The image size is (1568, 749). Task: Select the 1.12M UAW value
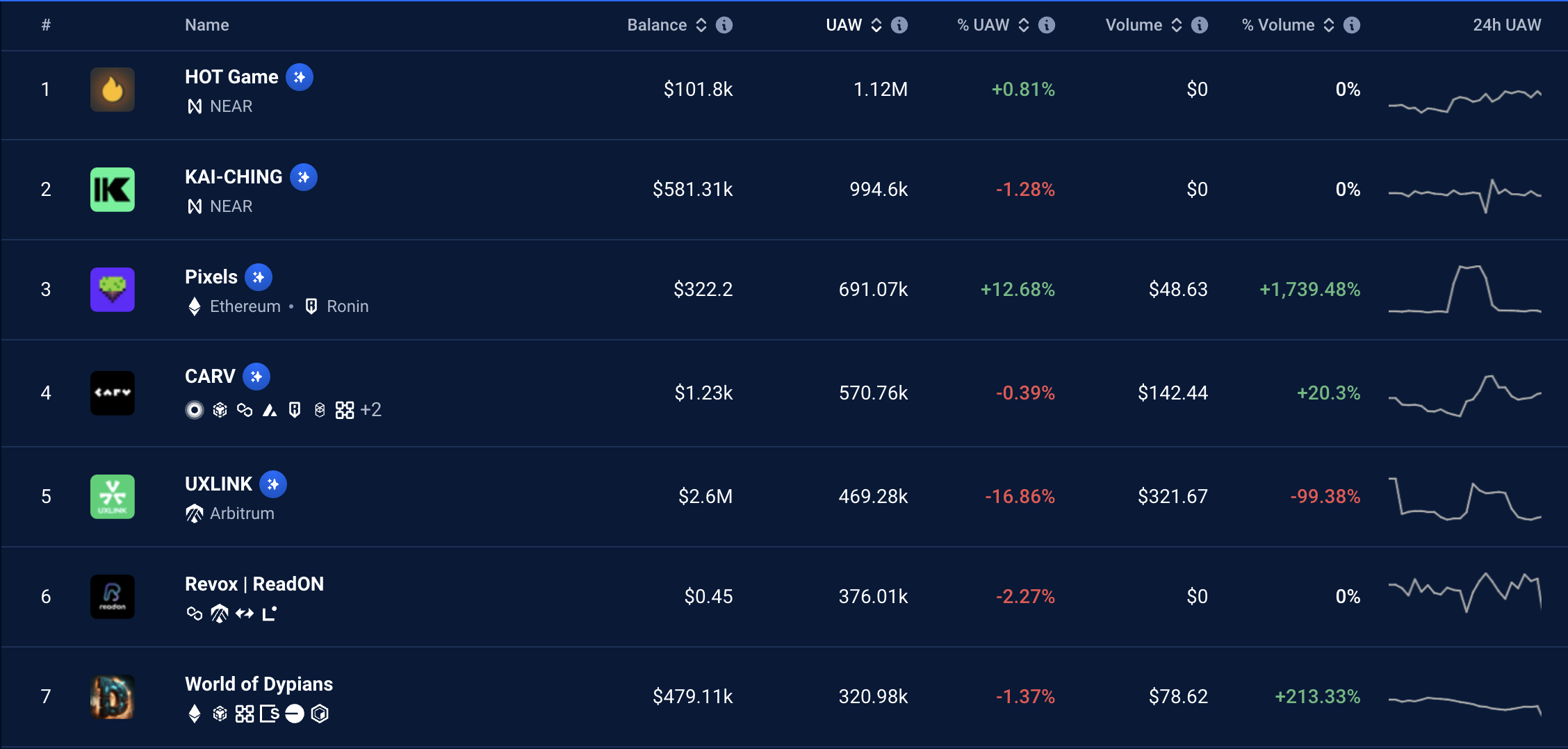[880, 90]
